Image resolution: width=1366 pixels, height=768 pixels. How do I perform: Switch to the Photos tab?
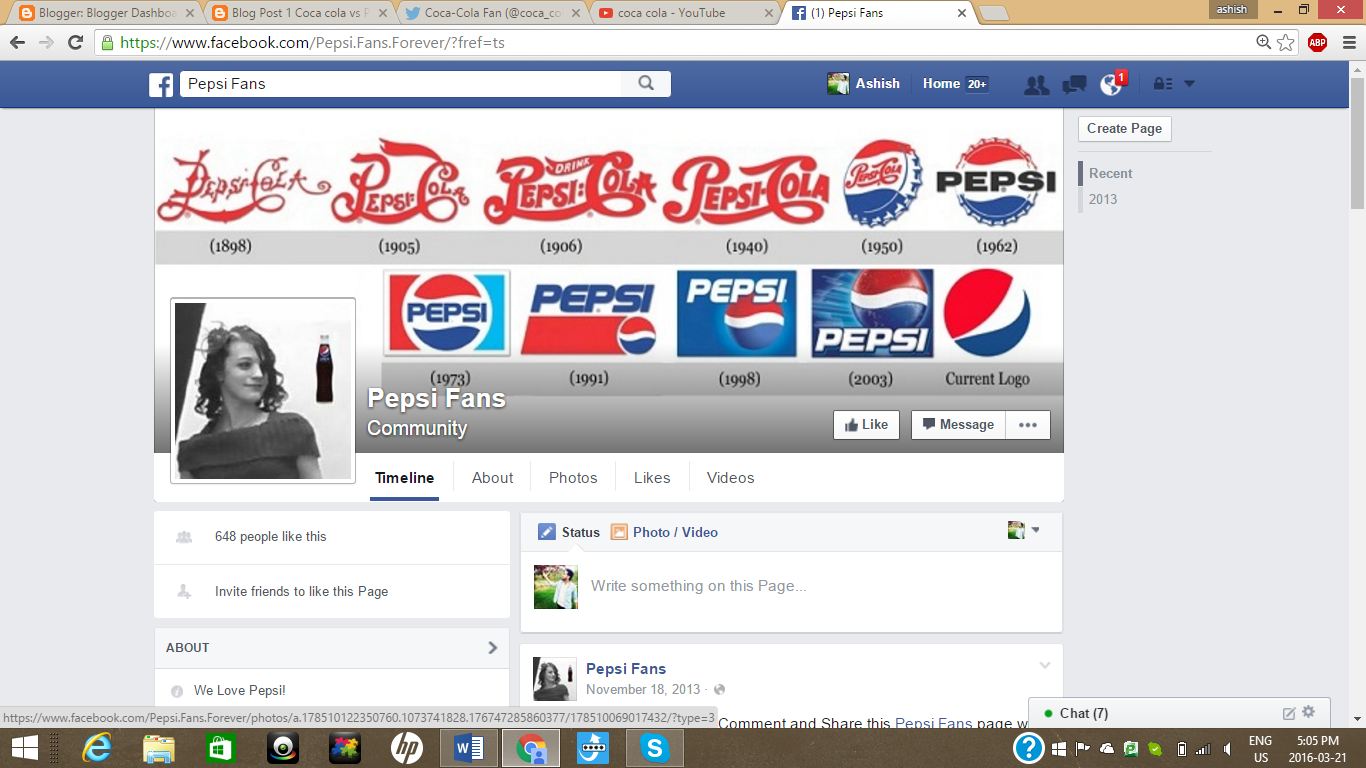pos(572,477)
